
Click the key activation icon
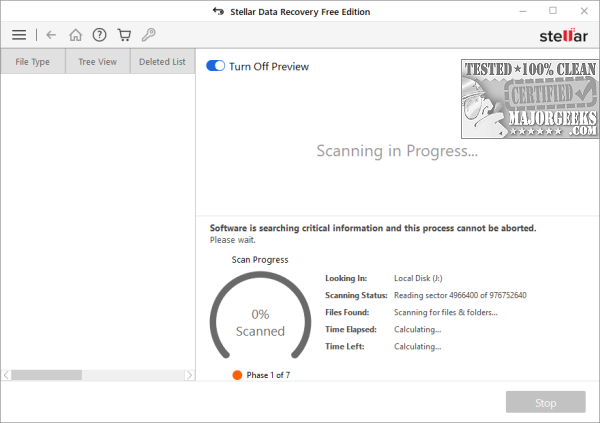(148, 35)
